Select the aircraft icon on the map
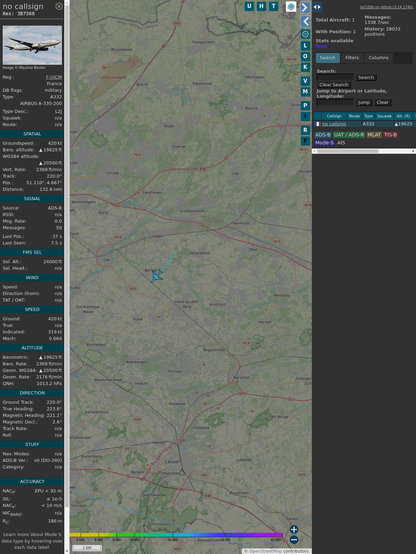The image size is (416, 554). 156,276
